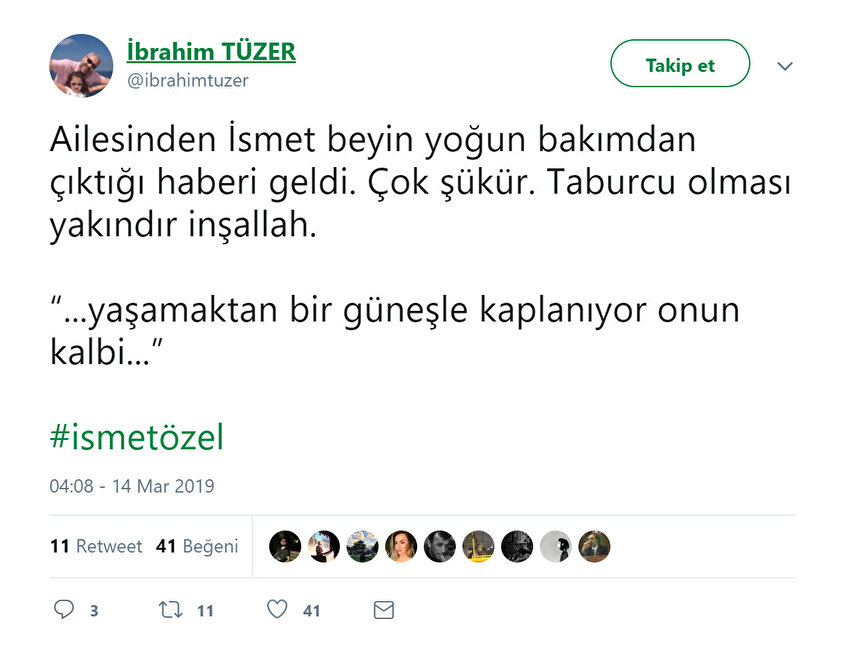
Task: View the 11 Retweet list
Action: click(96, 546)
